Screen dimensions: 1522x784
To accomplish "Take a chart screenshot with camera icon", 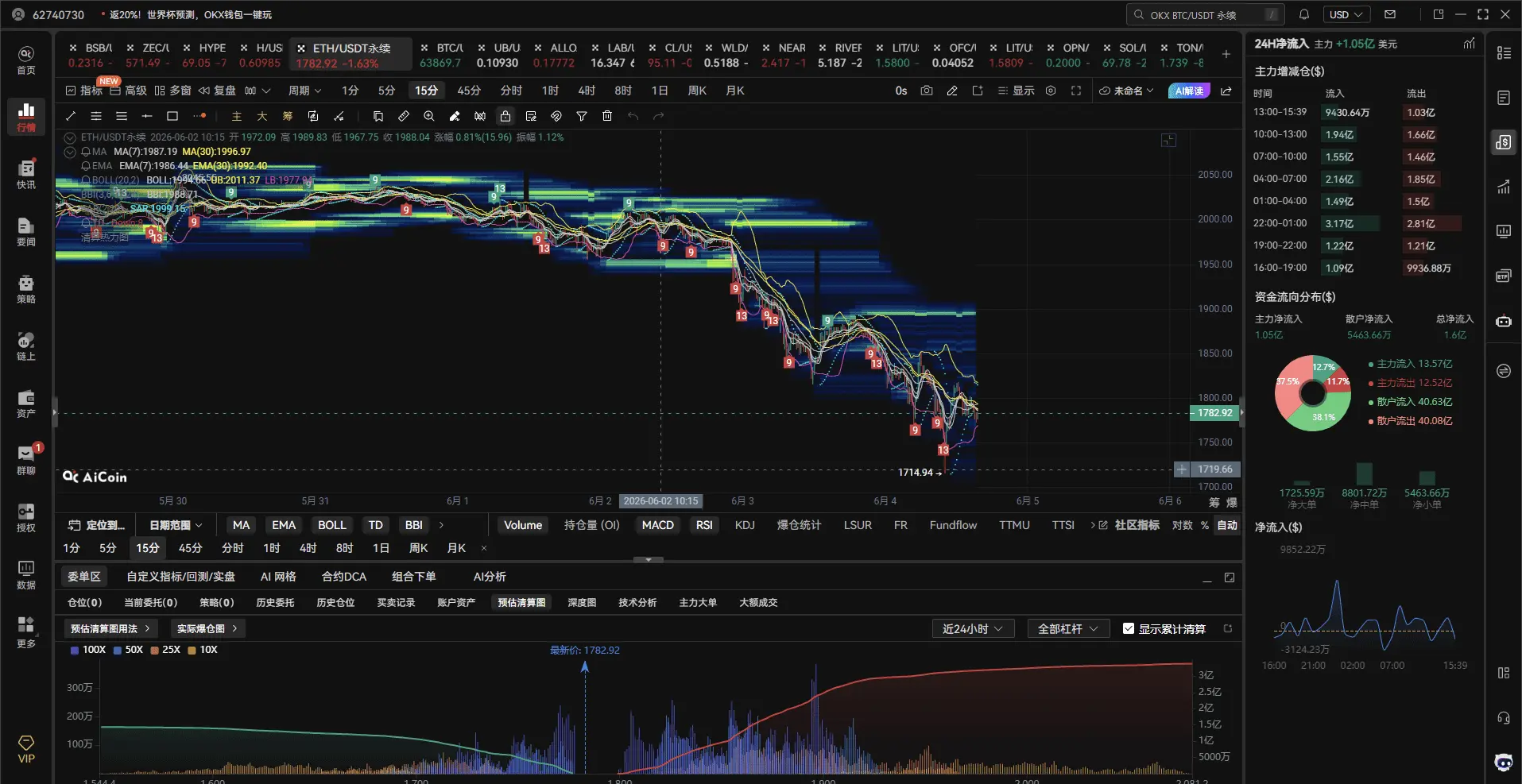I will pos(927,91).
